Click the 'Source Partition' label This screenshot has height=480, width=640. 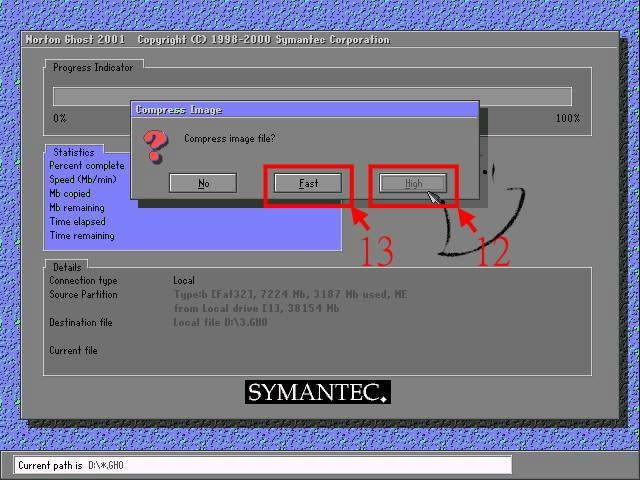click(x=83, y=294)
